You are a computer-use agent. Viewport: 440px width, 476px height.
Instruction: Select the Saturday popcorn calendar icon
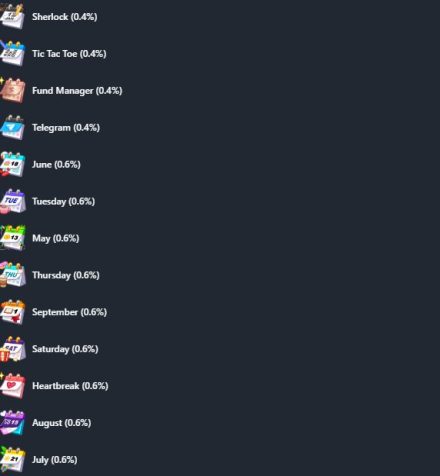click(12, 349)
